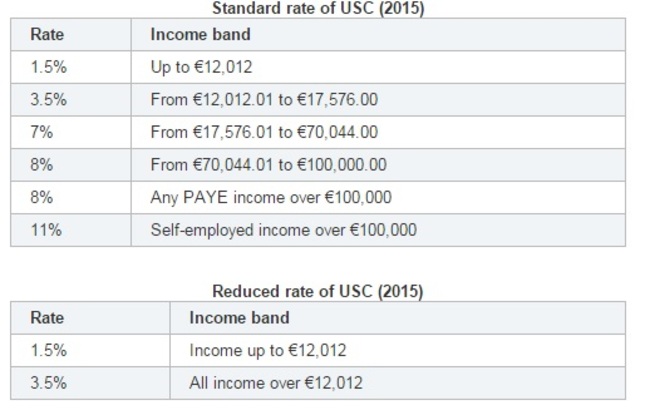The width and height of the screenshot is (650, 410).
Task: Select Income band header in Standard table
Action: coord(200,34)
